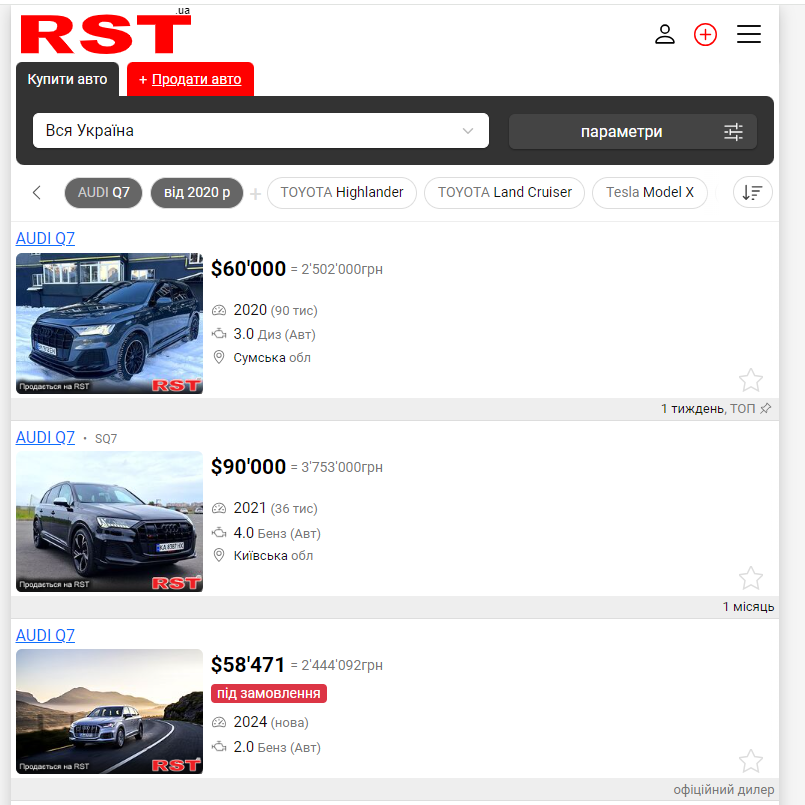The height and width of the screenshot is (805, 805).
Task: Open the hamburger menu
Action: coord(748,34)
